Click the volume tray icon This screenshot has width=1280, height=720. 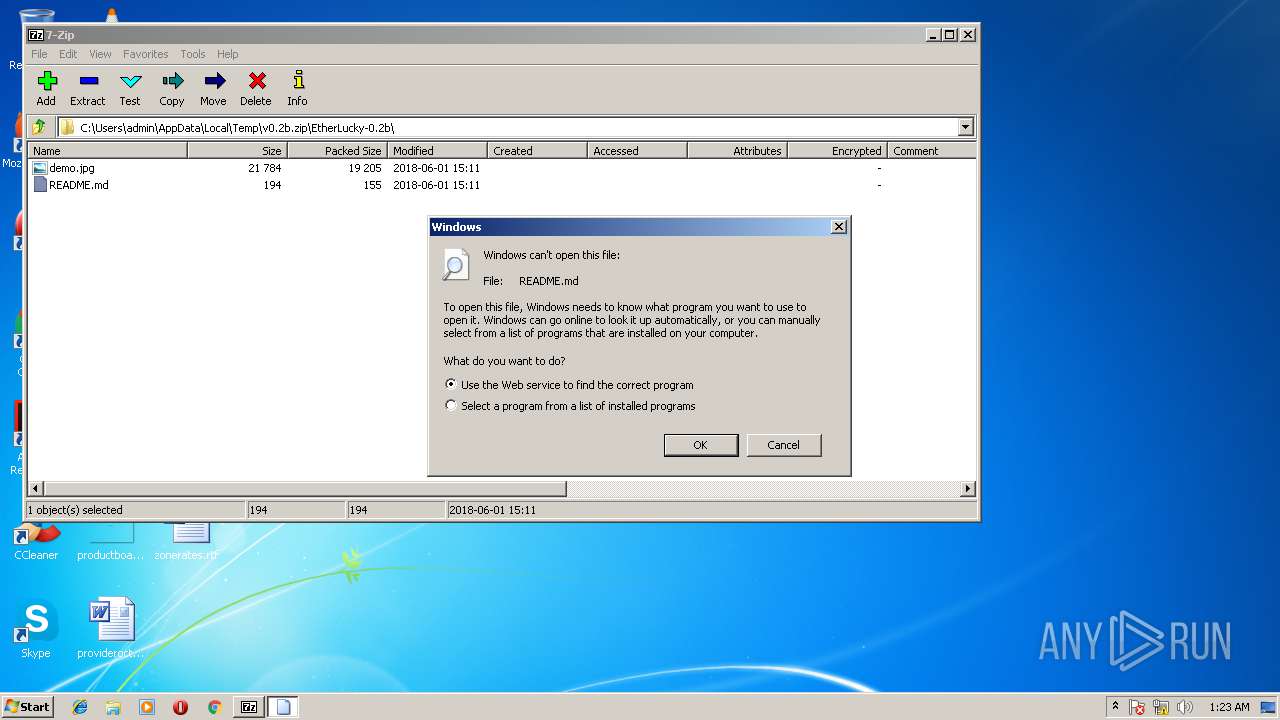1185,707
